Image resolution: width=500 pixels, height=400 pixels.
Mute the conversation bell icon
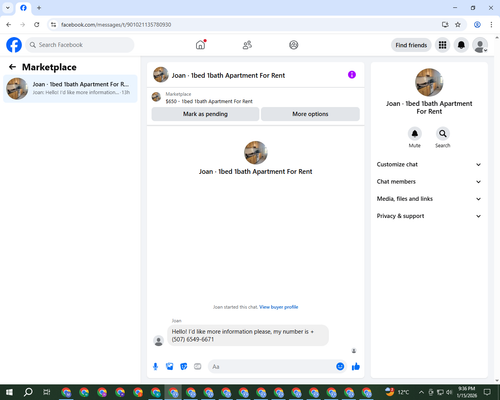coord(415,134)
